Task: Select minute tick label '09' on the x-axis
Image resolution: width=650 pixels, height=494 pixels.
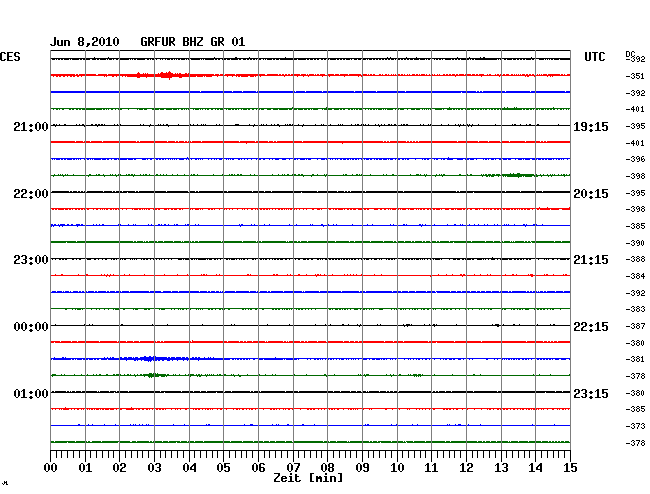Action: [362, 468]
